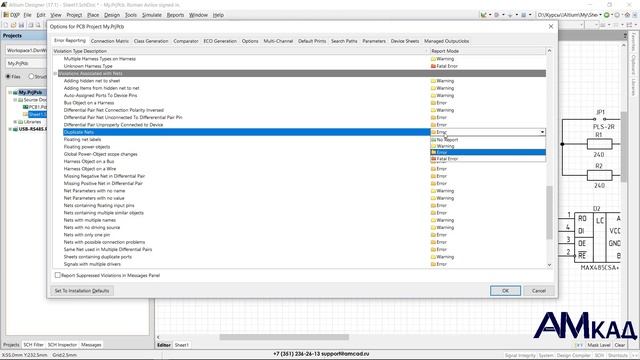640x360 pixels.
Task: Click folder icon for Adding hidden net to sheet
Action: click(x=433, y=81)
